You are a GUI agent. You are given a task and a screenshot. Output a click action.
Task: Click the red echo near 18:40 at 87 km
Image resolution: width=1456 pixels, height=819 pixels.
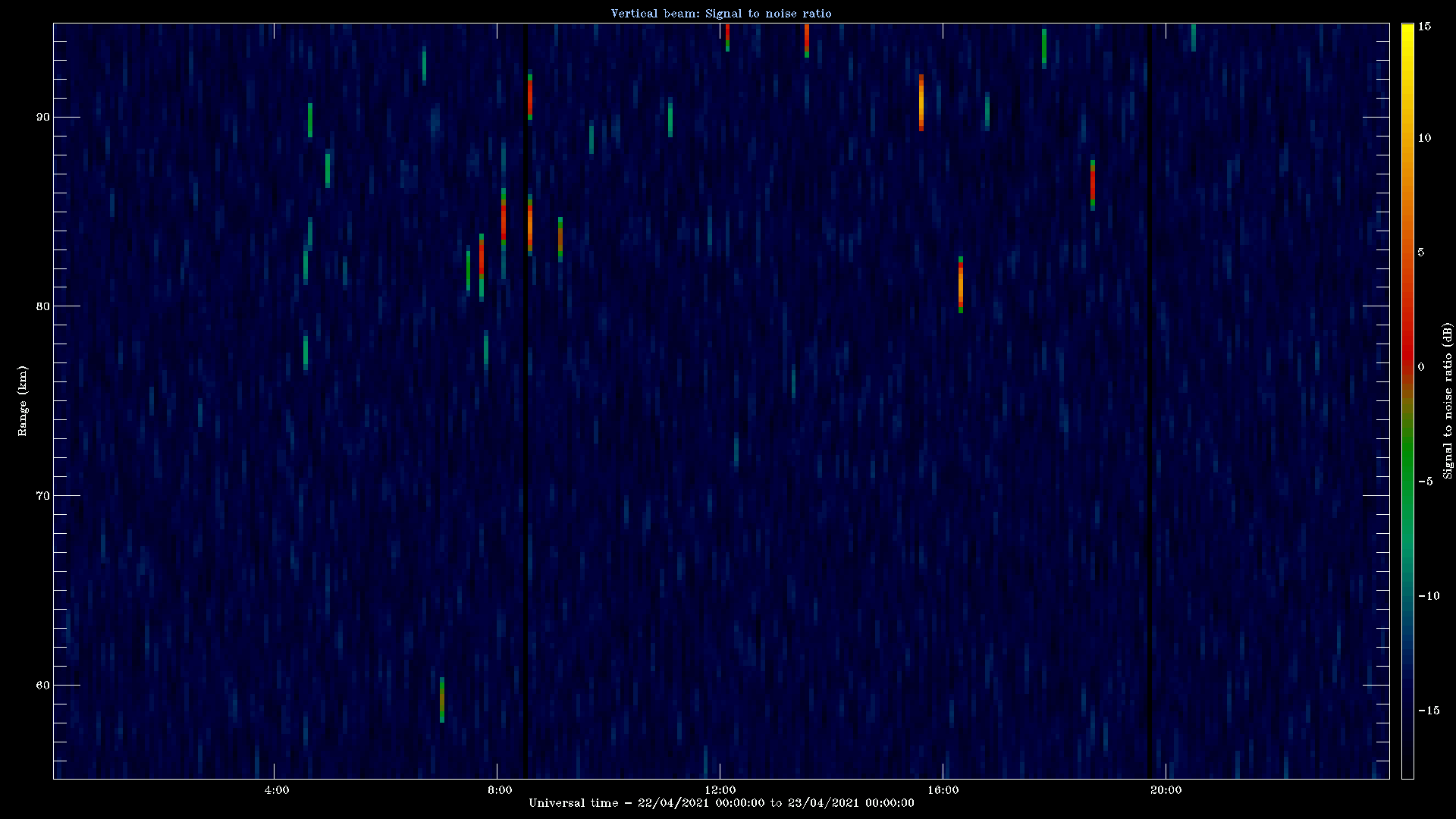1093,185
